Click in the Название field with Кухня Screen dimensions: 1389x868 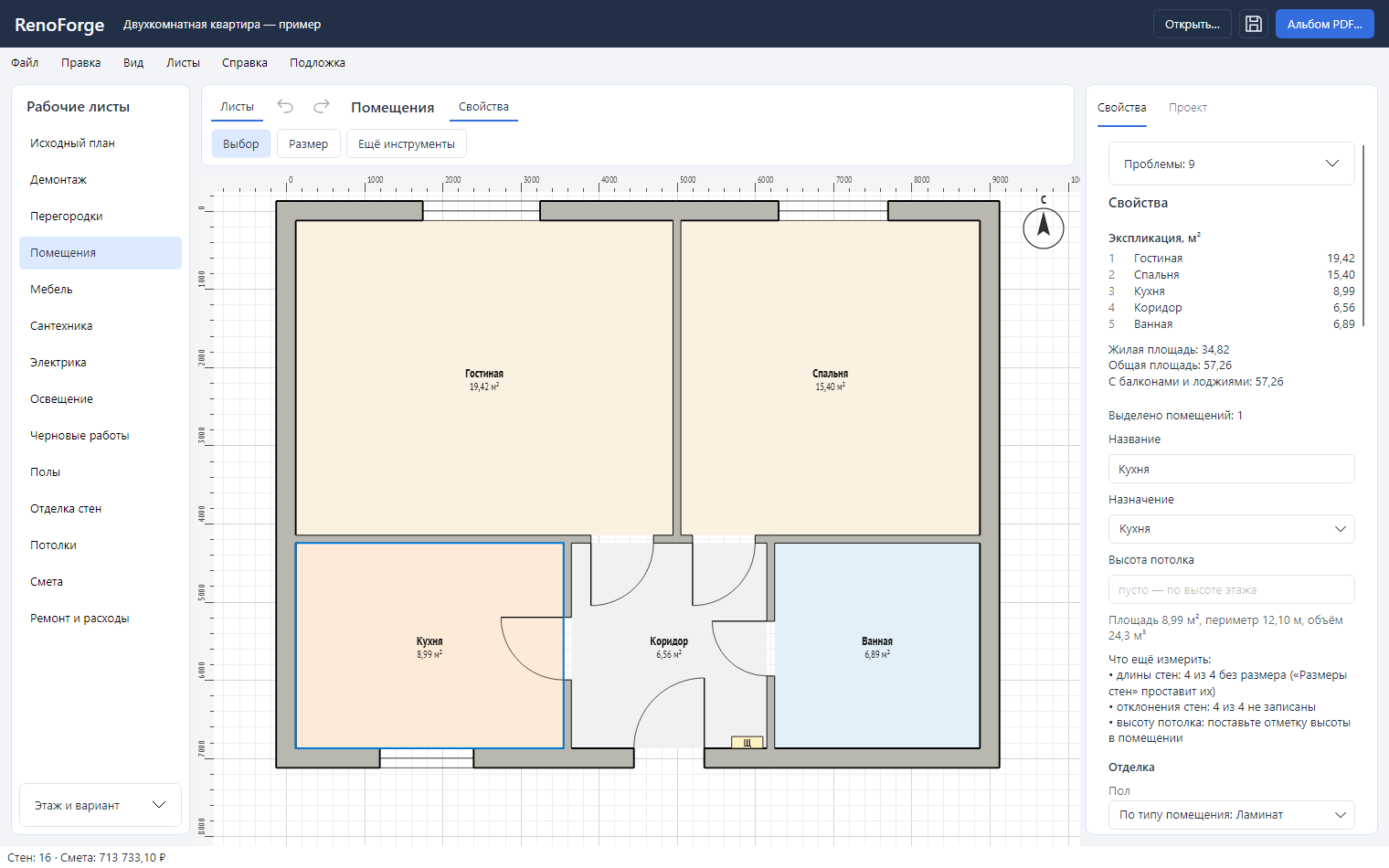coord(1231,469)
